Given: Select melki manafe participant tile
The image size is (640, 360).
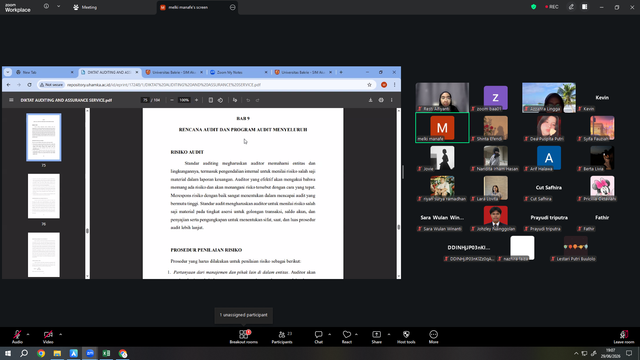Looking at the screenshot, I should coord(442,128).
